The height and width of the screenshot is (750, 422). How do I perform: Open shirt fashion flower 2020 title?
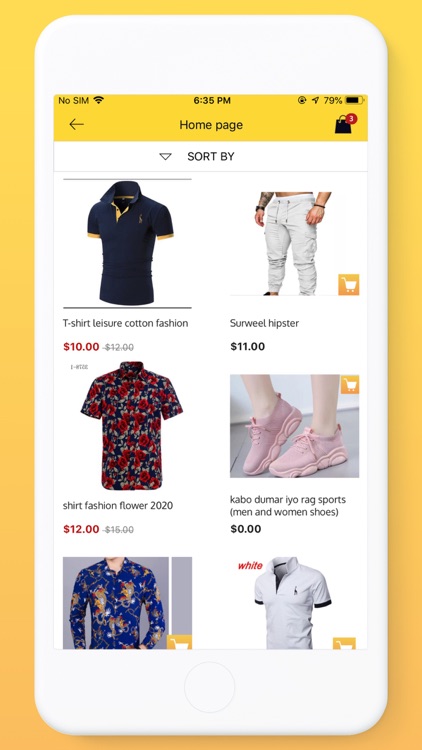(118, 506)
